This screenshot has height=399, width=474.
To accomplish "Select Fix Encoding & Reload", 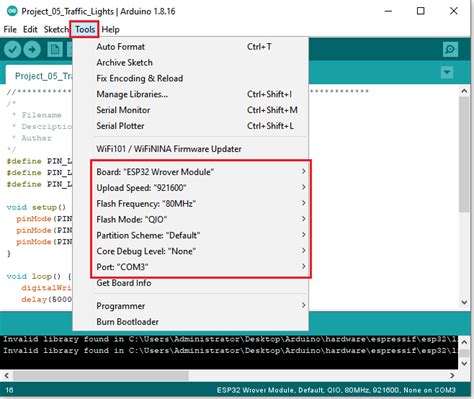I will click(x=190, y=78).
